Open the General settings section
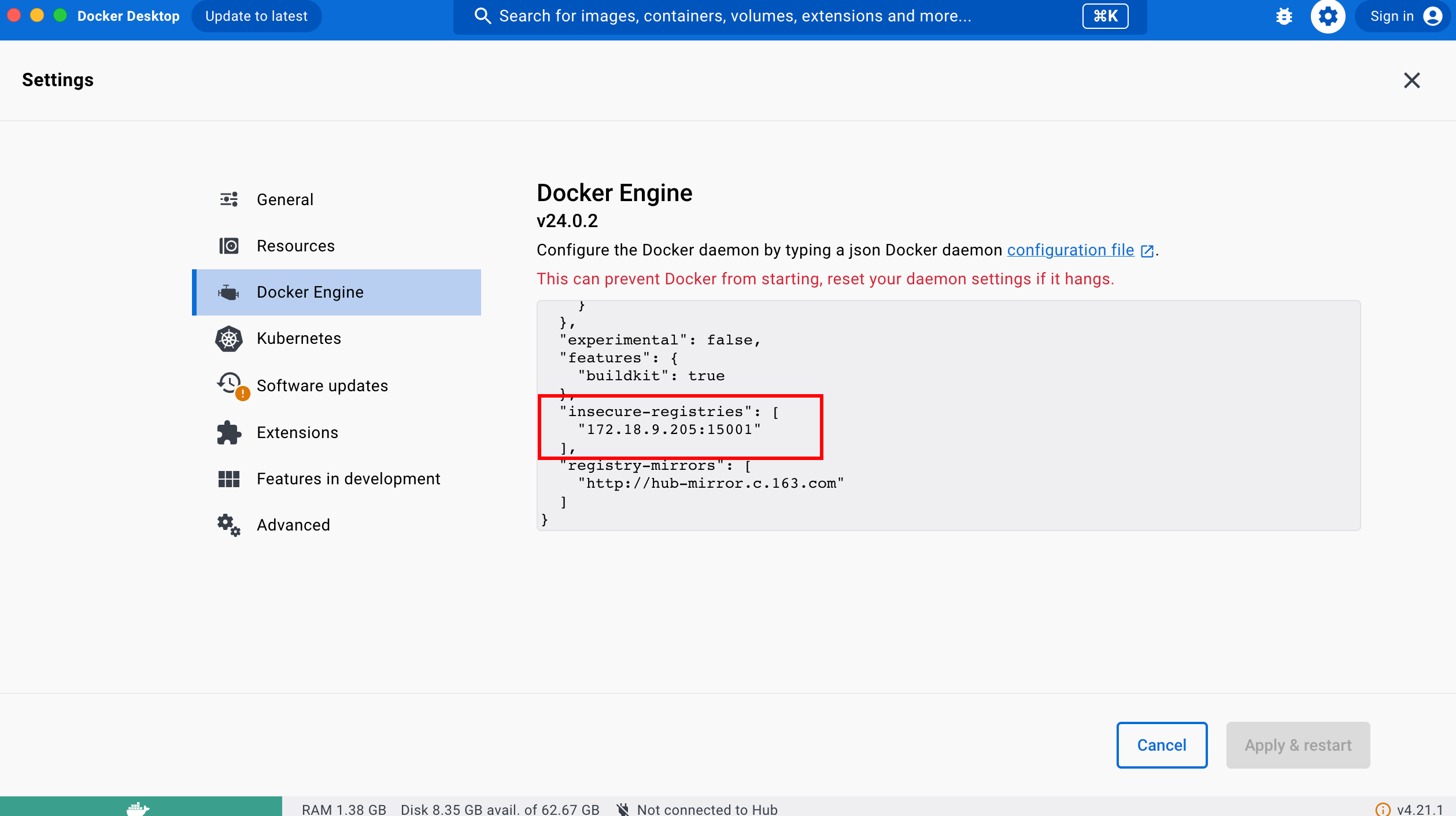Screen dimensions: 1456x816 (x=337, y=199)
